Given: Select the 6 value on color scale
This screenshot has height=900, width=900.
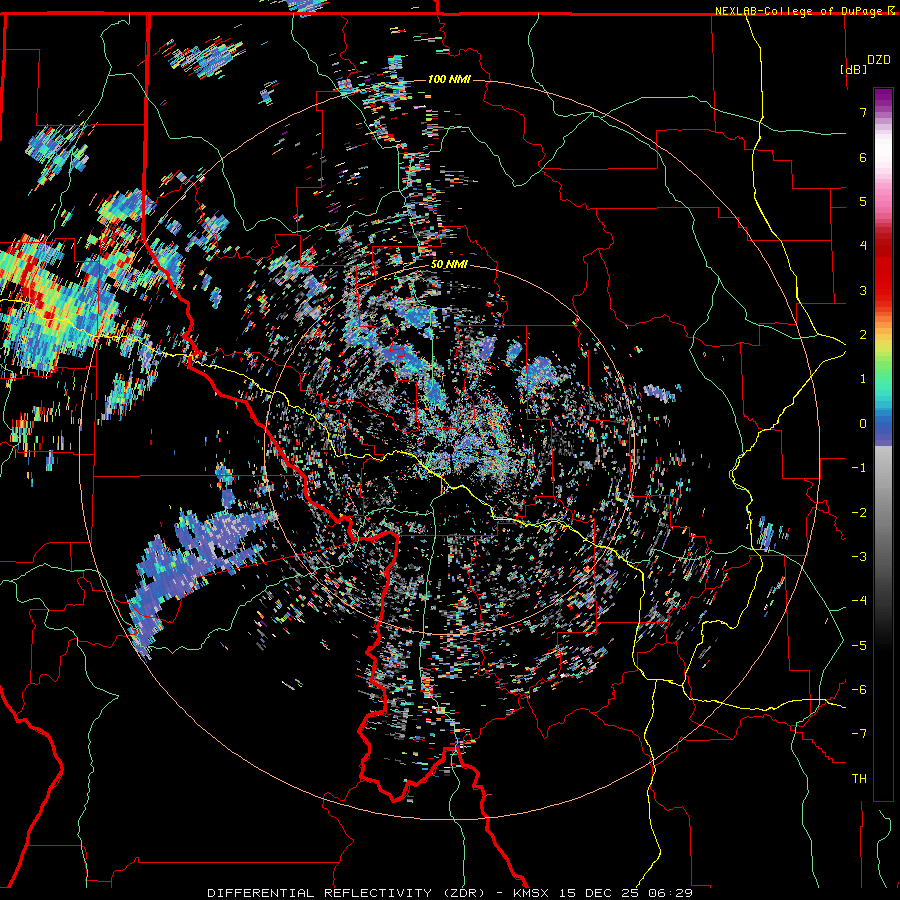Looking at the screenshot, I should [863, 157].
